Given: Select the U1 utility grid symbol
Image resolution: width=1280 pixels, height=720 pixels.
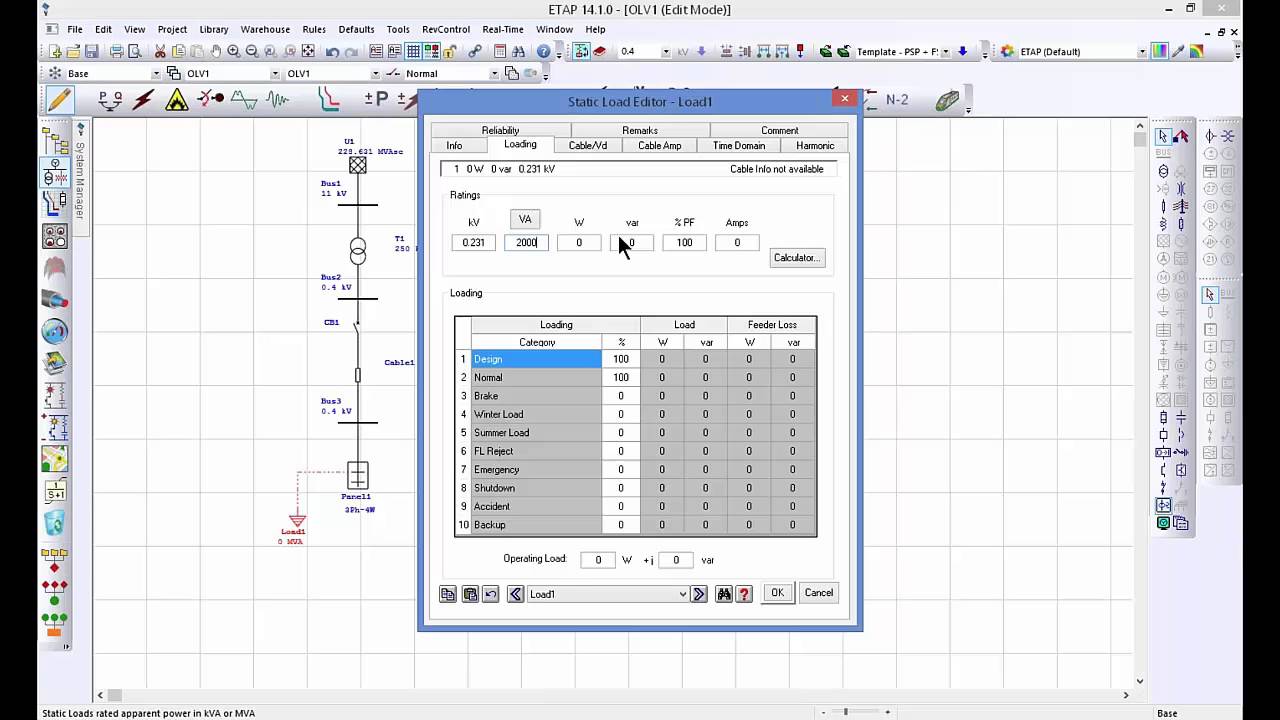Looking at the screenshot, I should (x=357, y=166).
